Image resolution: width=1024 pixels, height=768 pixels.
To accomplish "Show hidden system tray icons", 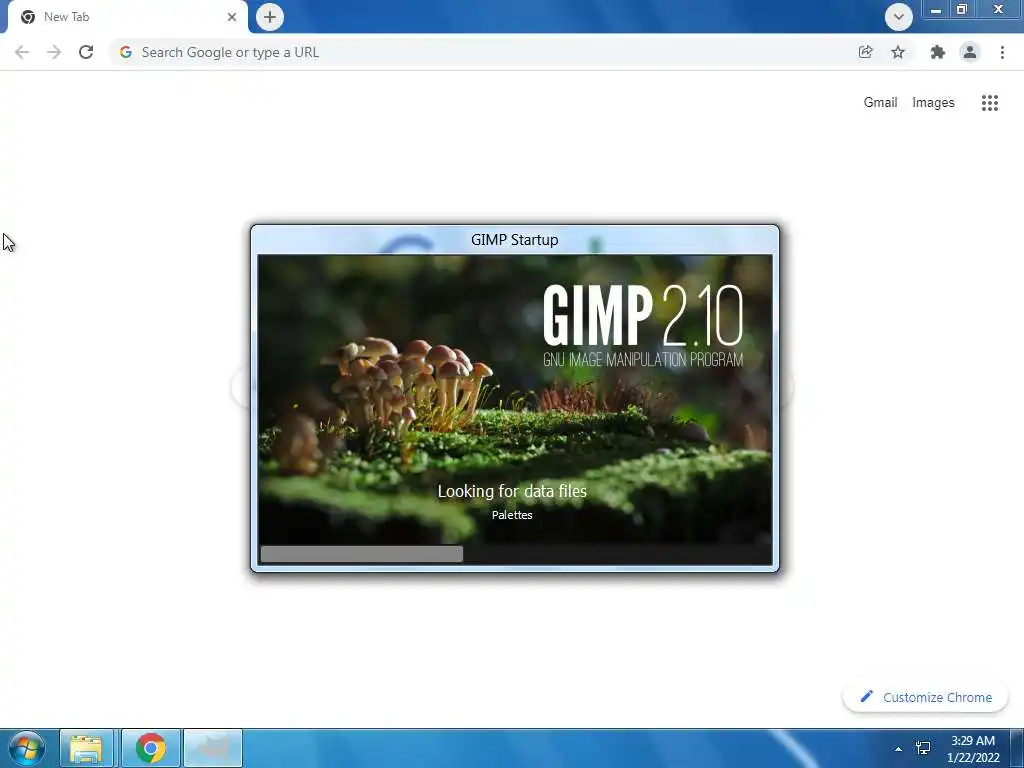I will tap(898, 749).
